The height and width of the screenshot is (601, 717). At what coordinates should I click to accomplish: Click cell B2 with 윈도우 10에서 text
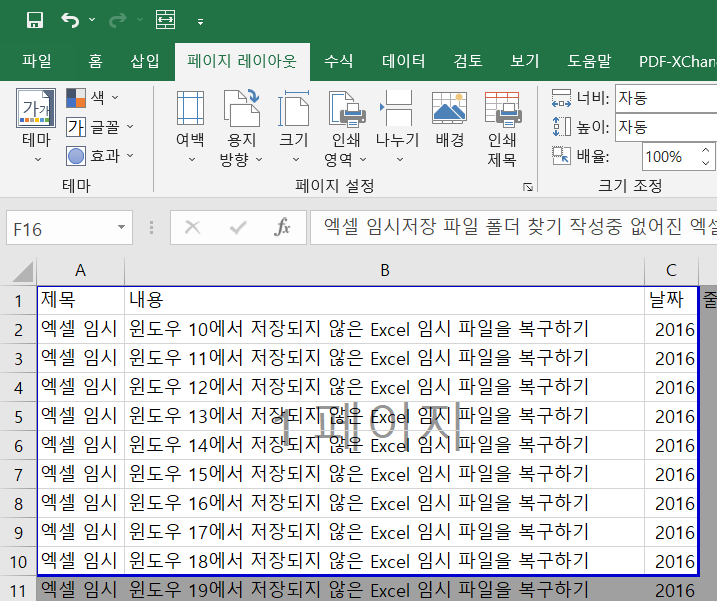[x=385, y=329]
